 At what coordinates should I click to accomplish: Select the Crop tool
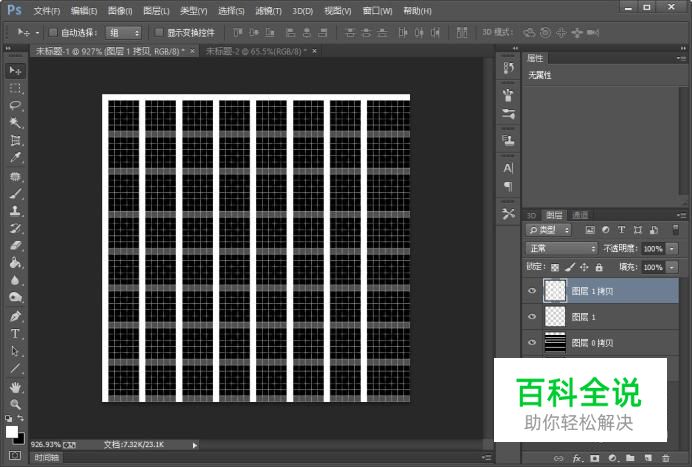15,140
